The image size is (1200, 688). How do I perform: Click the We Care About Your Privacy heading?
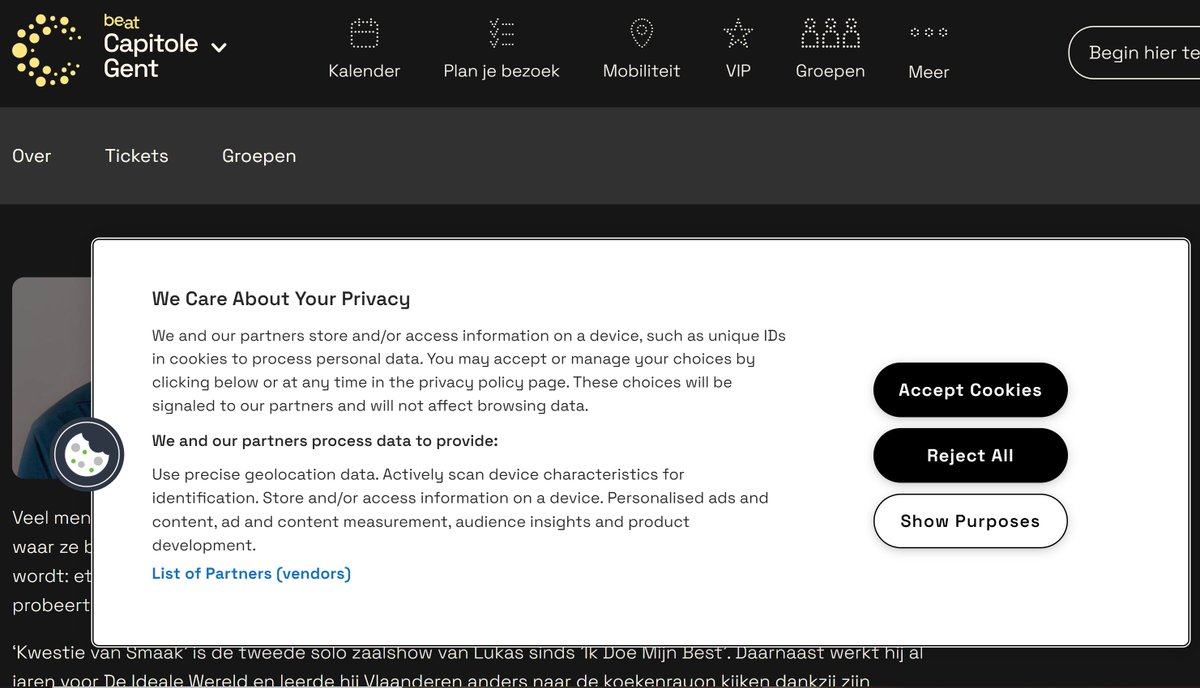pos(281,298)
